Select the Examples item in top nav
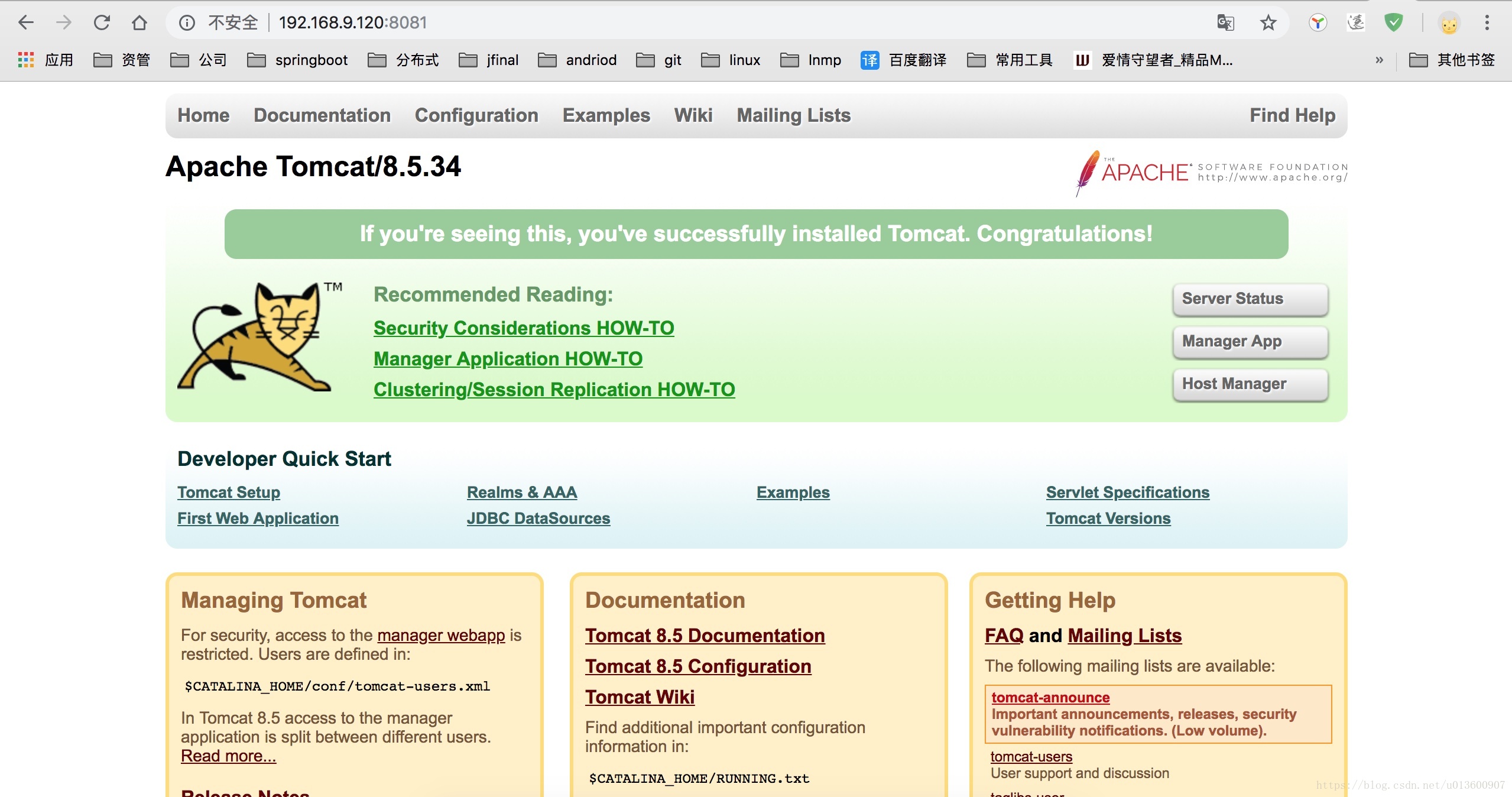 coord(606,115)
